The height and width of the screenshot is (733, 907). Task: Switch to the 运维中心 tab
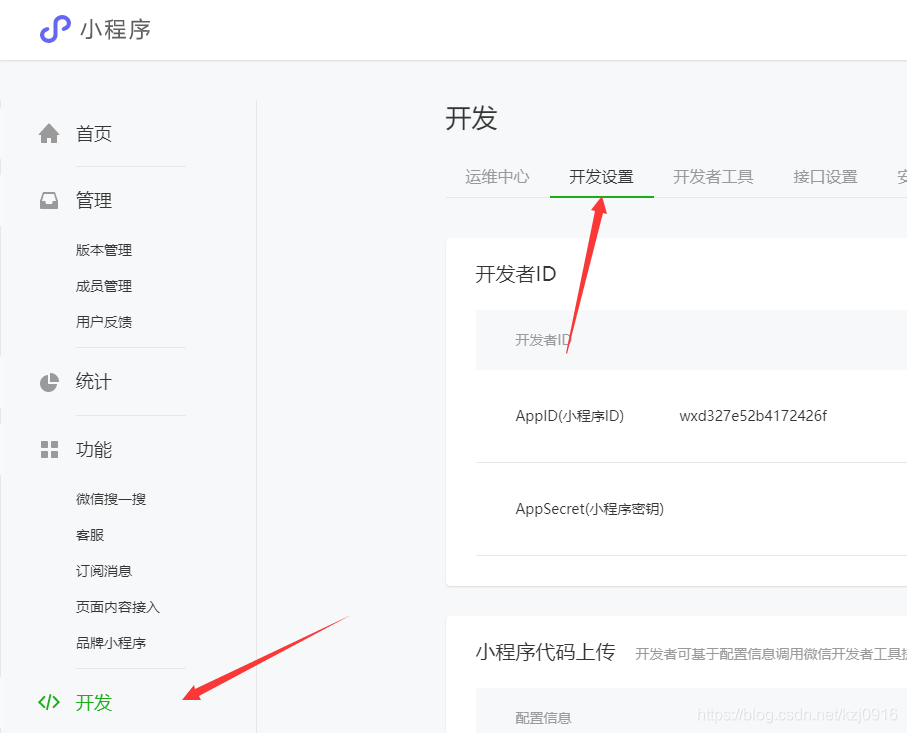tap(496, 176)
